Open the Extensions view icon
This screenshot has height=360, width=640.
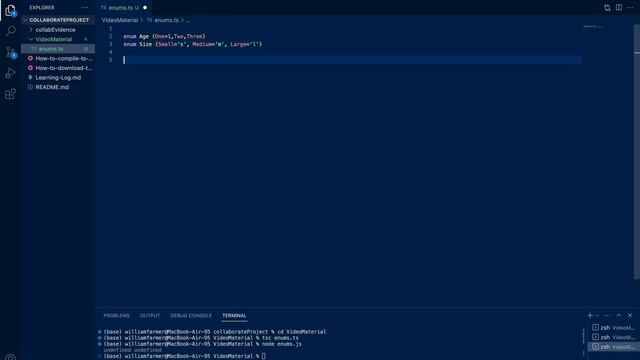tap(11, 94)
